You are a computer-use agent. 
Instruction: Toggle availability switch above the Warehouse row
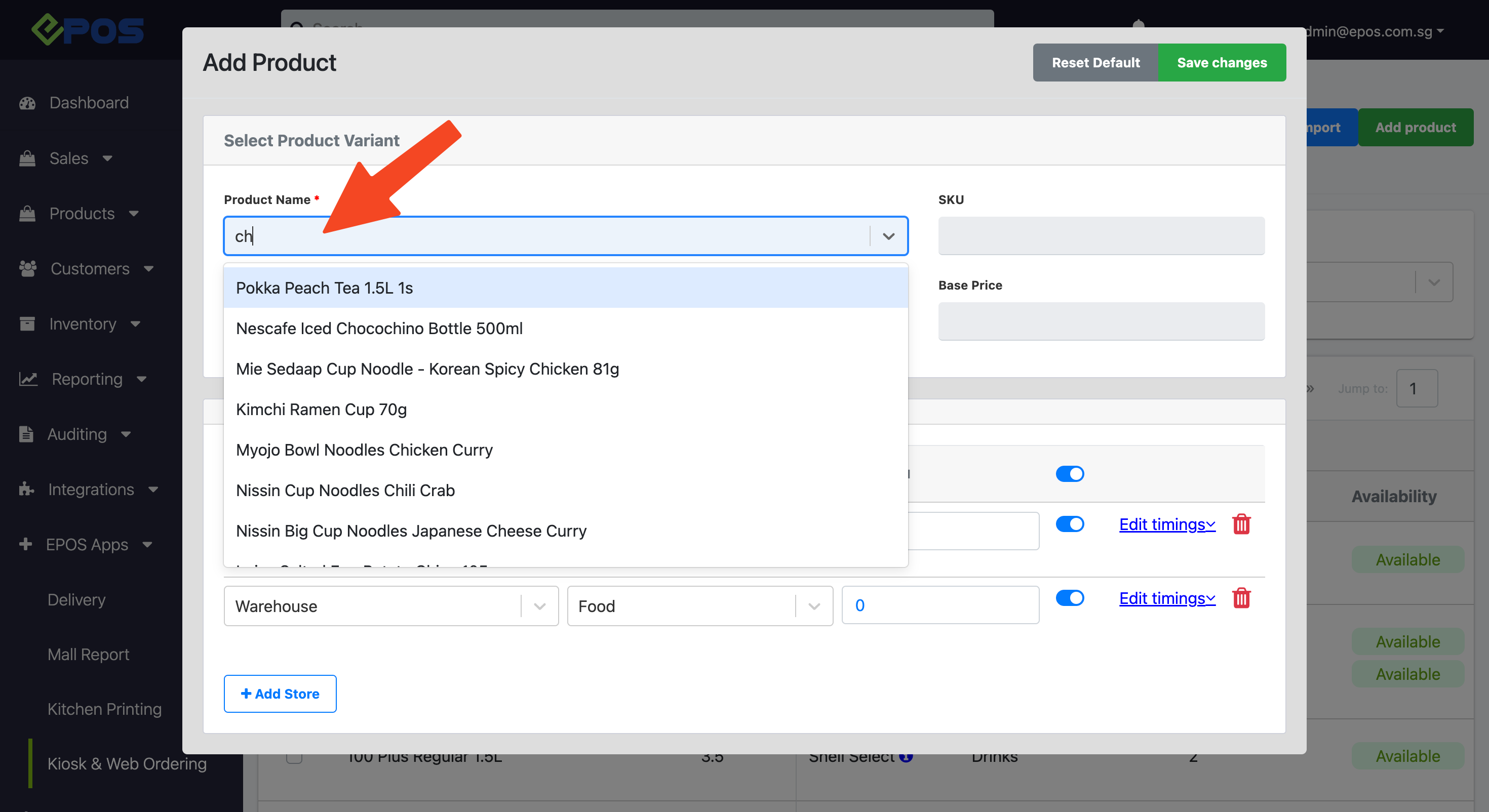(1069, 524)
